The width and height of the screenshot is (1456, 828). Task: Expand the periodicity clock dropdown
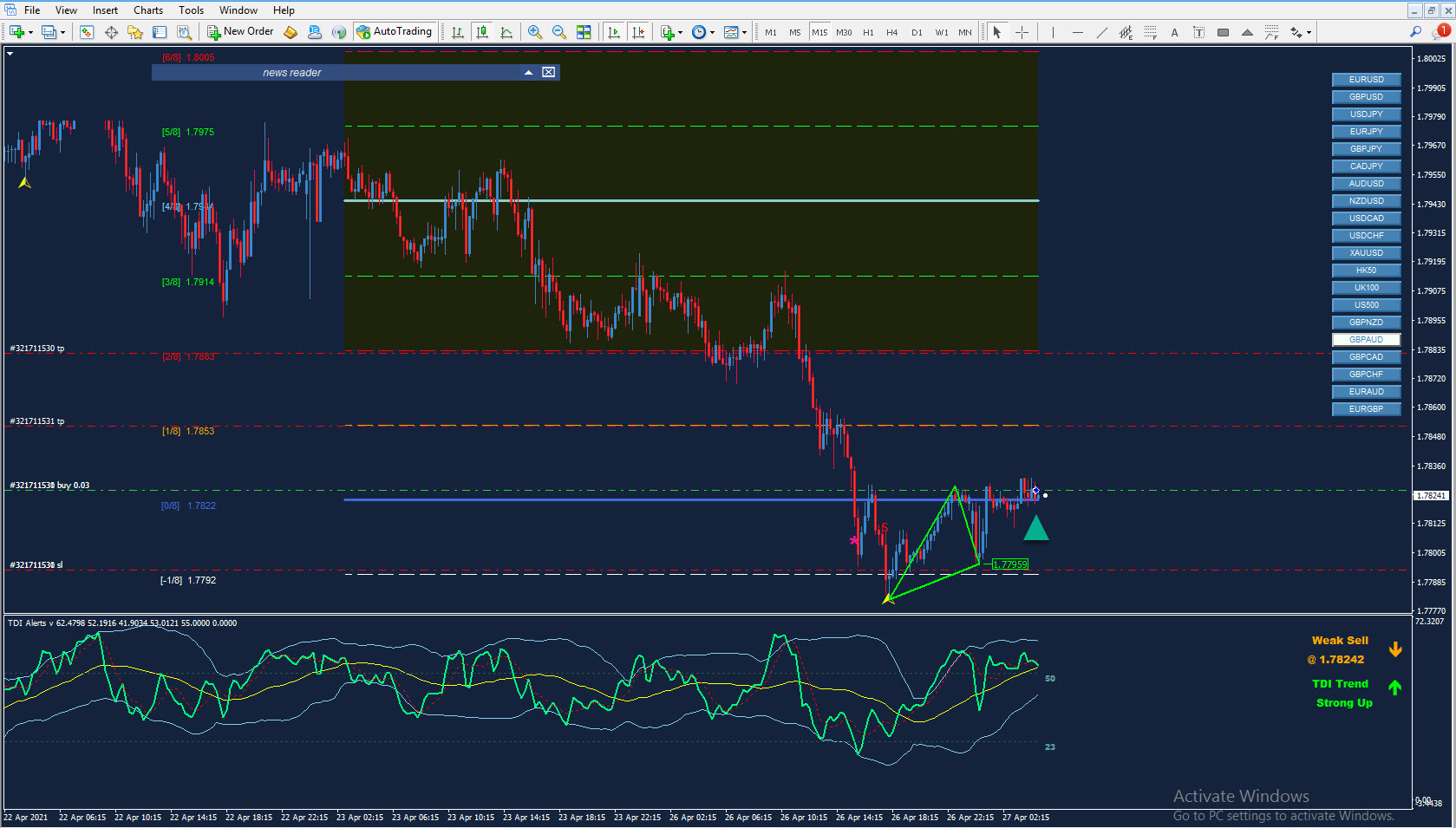(712, 32)
